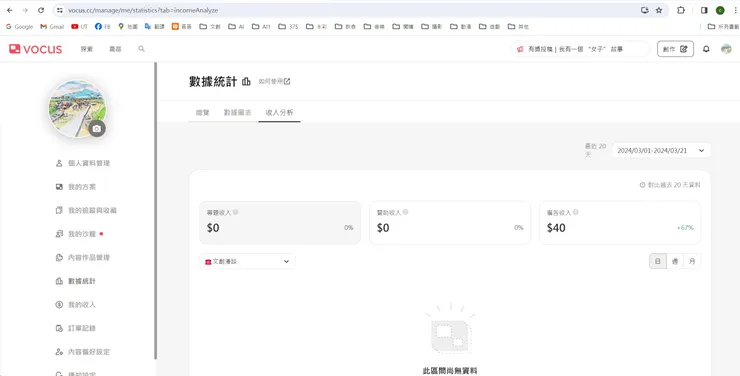This screenshot has height=376, width=740.
Task: Reload the page
Action: pyautogui.click(x=41, y=10)
